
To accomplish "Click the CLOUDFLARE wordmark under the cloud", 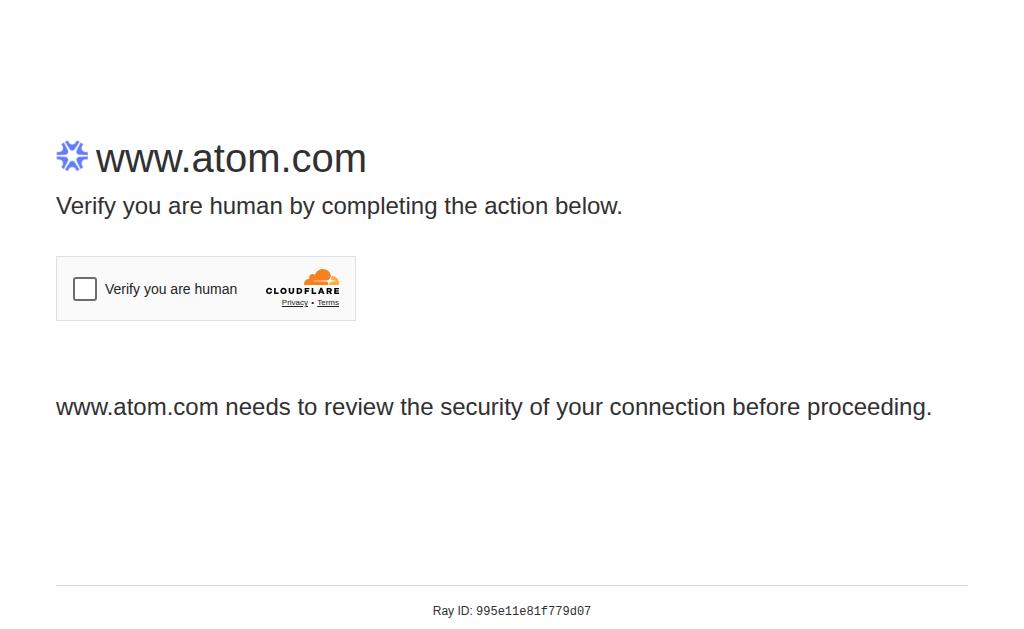I will coord(302,291).
